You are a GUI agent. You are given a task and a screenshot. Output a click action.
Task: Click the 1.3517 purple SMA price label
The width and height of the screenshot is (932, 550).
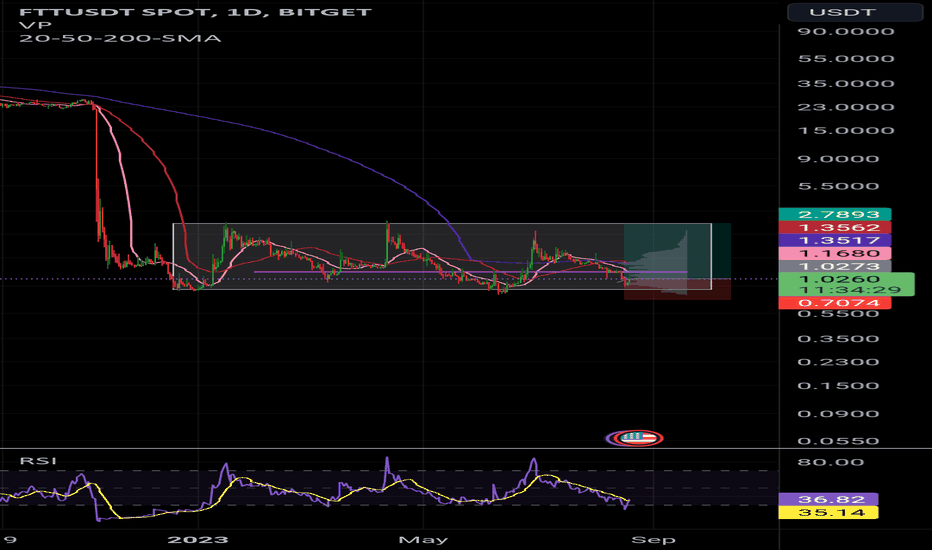(x=835, y=241)
